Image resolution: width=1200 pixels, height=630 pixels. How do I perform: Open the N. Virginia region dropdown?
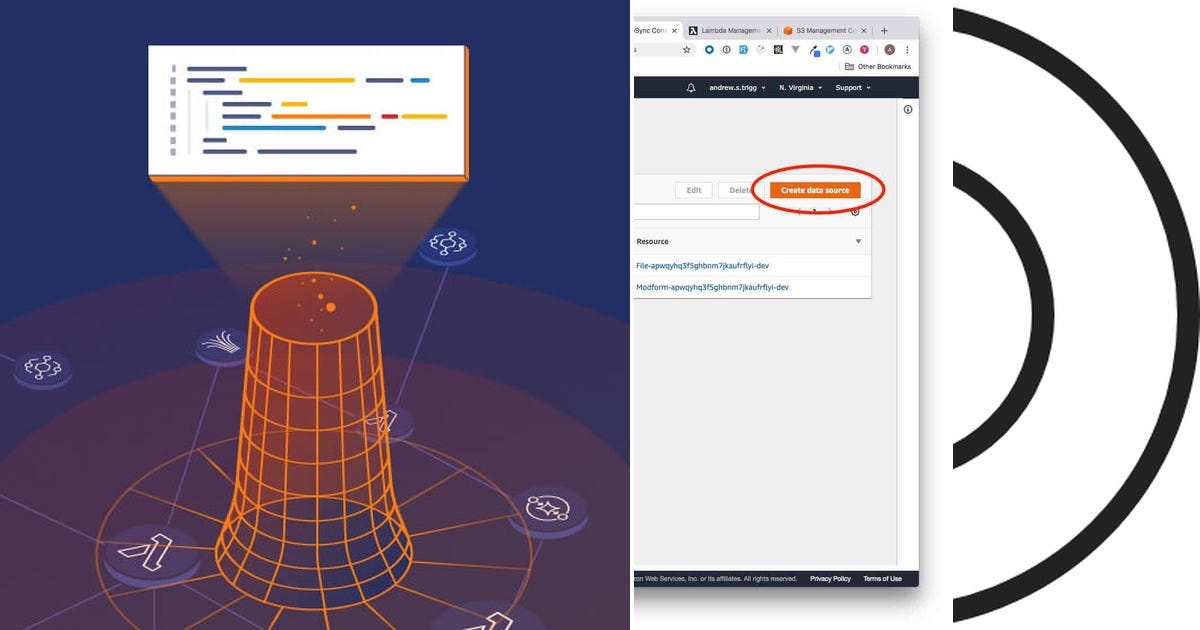(797, 88)
